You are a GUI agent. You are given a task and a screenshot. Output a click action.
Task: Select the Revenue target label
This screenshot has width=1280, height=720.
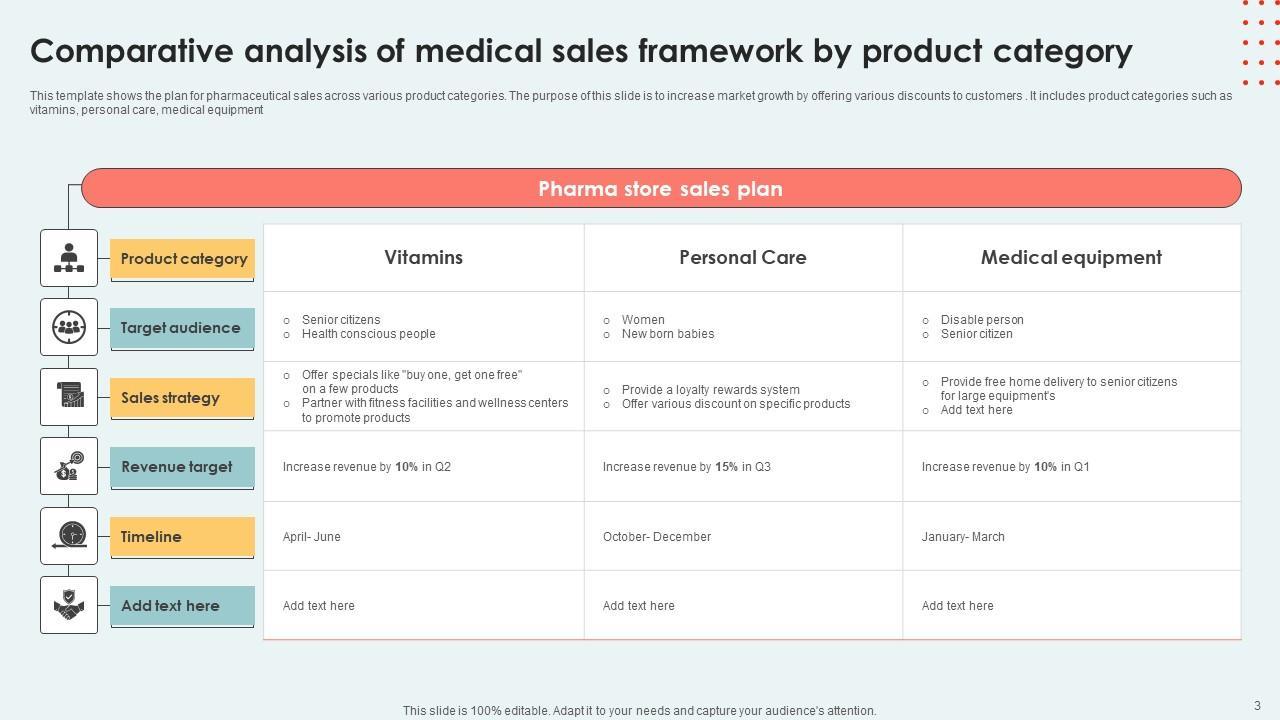[177, 467]
